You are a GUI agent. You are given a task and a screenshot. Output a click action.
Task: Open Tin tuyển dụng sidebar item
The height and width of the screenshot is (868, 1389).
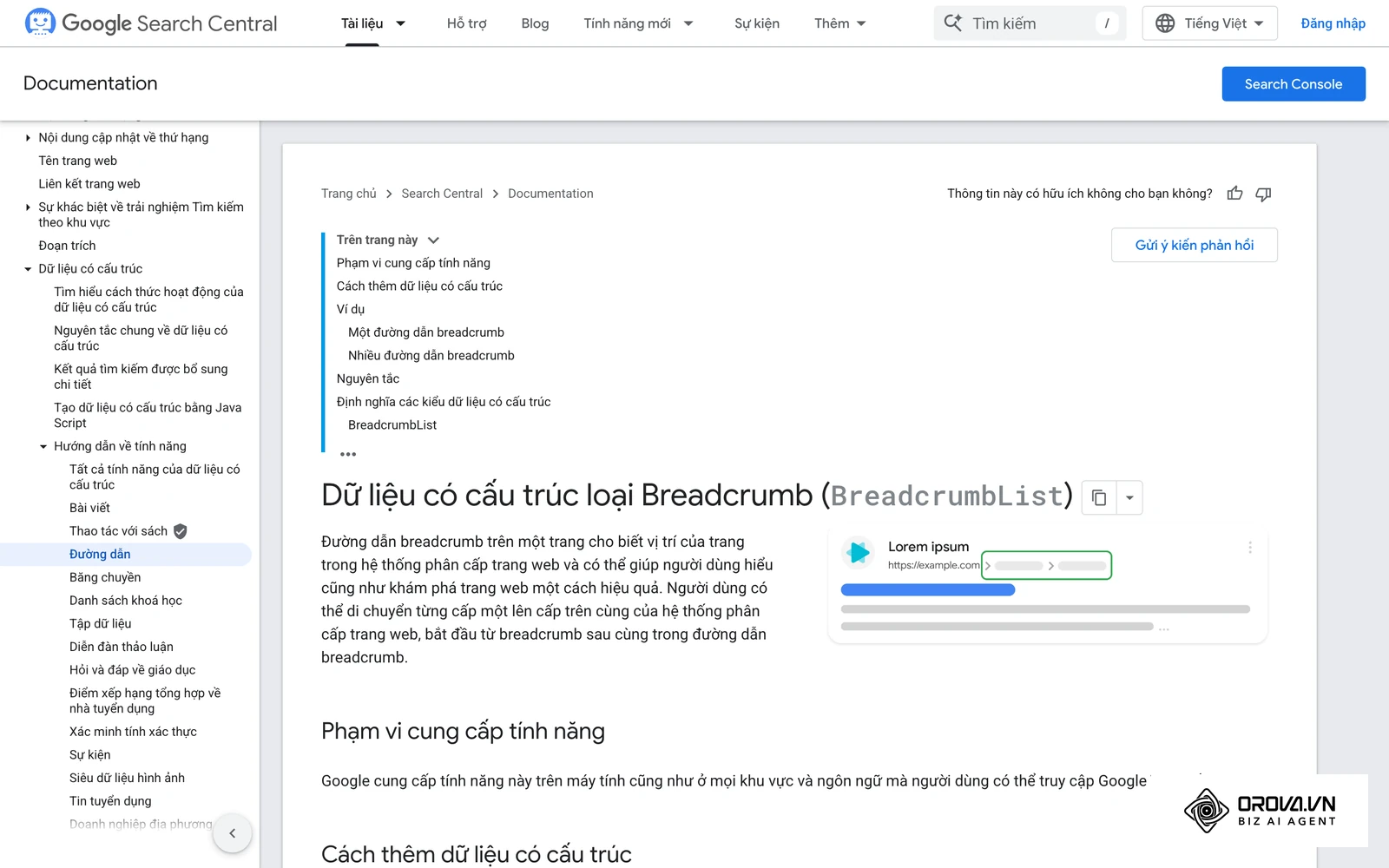coord(110,801)
